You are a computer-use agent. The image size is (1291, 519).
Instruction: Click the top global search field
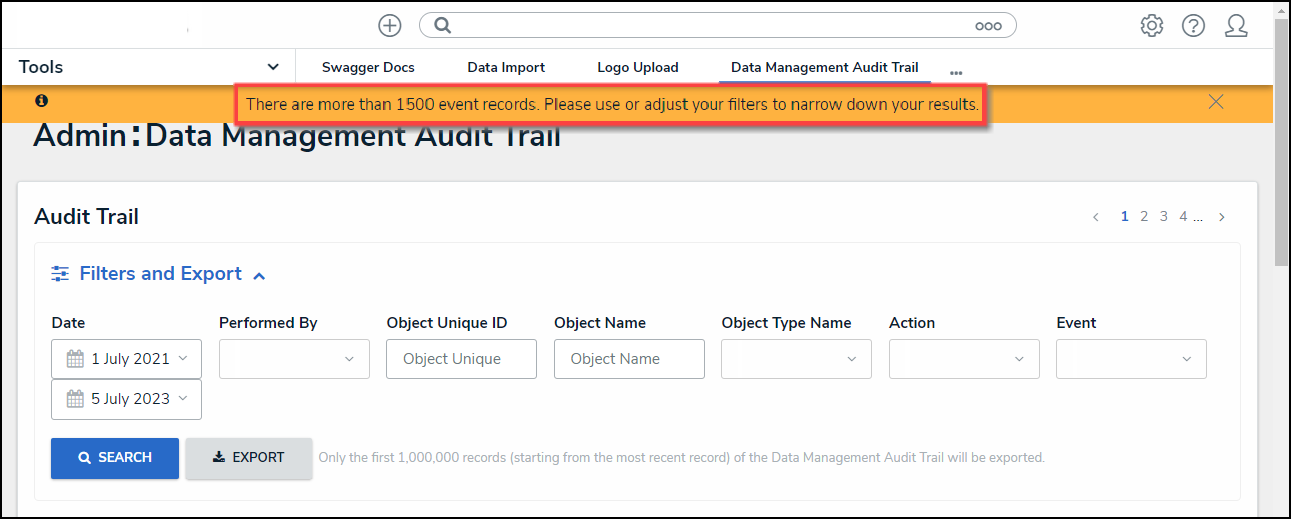click(717, 26)
